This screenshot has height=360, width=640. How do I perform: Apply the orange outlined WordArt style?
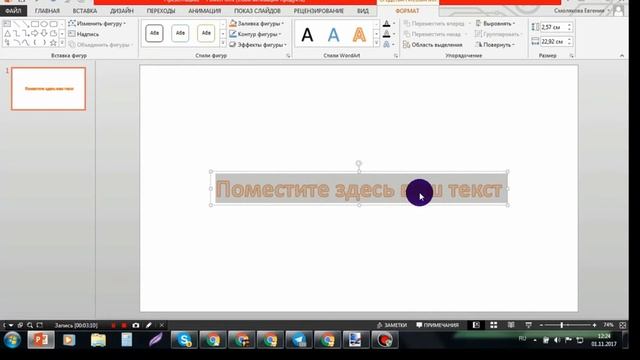(359, 35)
